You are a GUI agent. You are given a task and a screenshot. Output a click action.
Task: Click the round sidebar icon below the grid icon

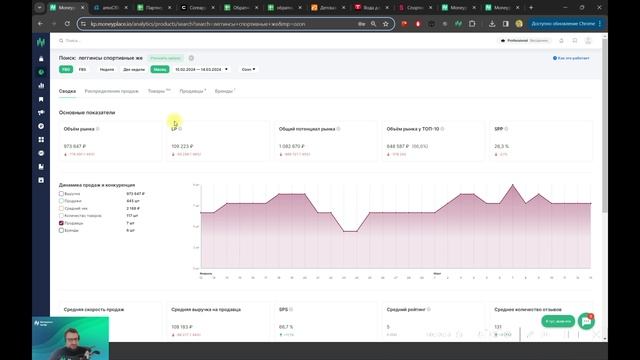(x=41, y=153)
